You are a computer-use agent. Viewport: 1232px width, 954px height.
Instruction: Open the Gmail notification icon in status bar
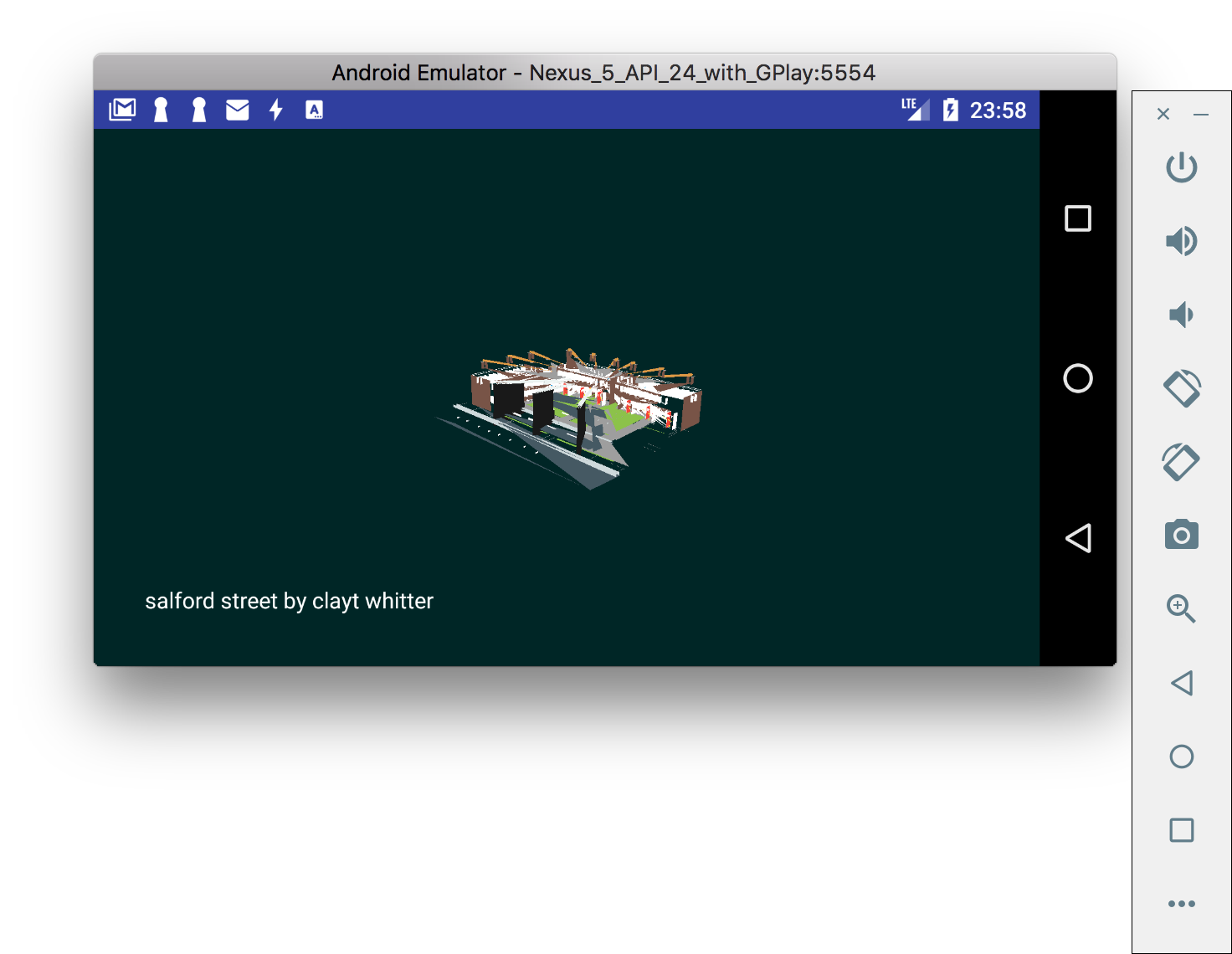point(121,109)
